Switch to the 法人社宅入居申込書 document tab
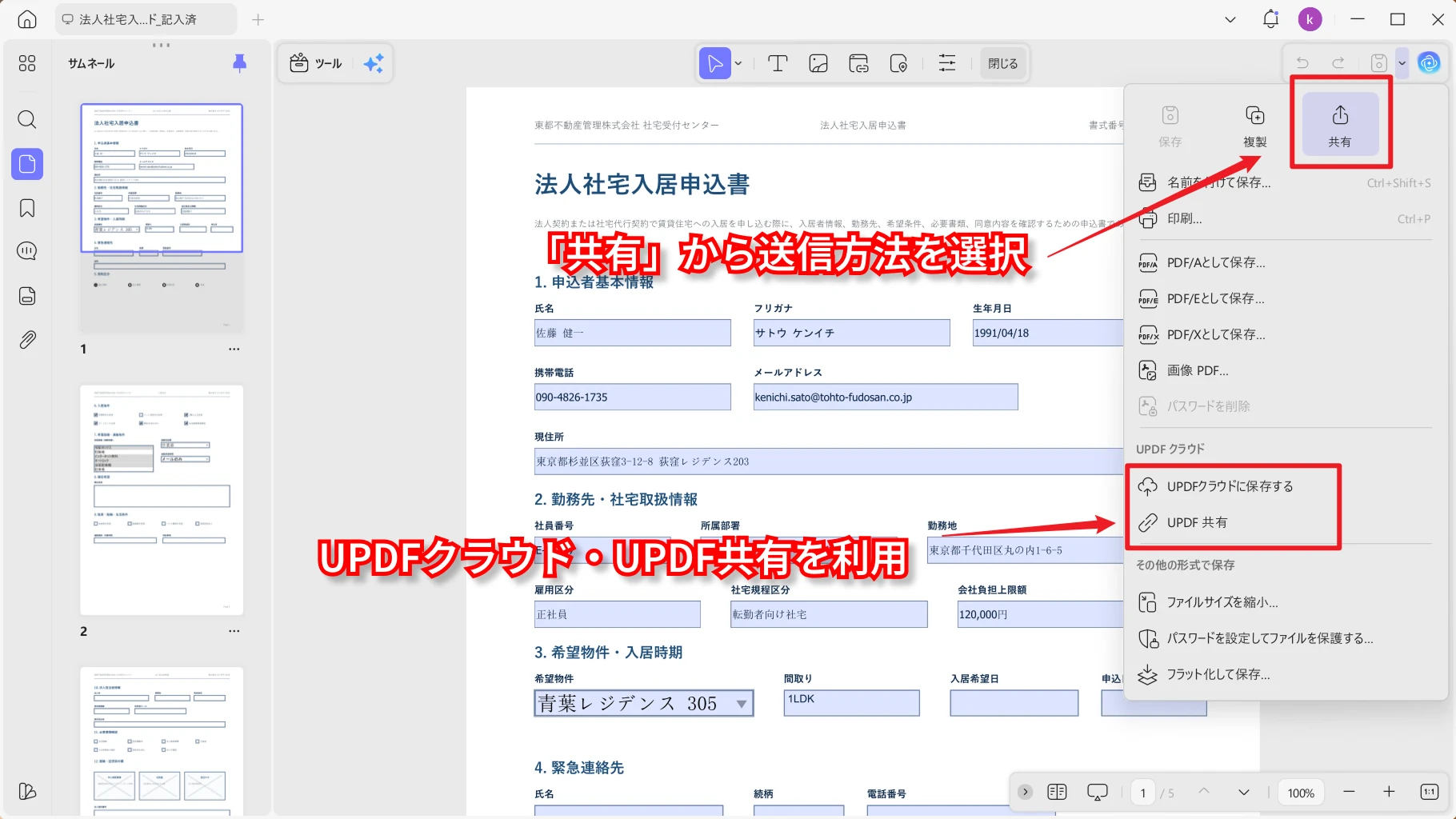The image size is (1456, 819). (x=146, y=19)
